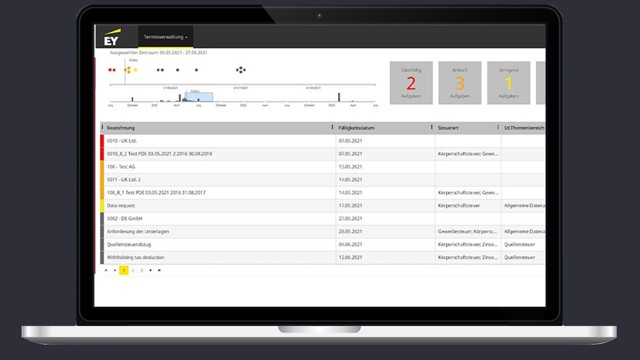Select the row '0010_R_2 Test PDE 03.05.2021'
Screen dimensions: 640x360
tap(322, 154)
